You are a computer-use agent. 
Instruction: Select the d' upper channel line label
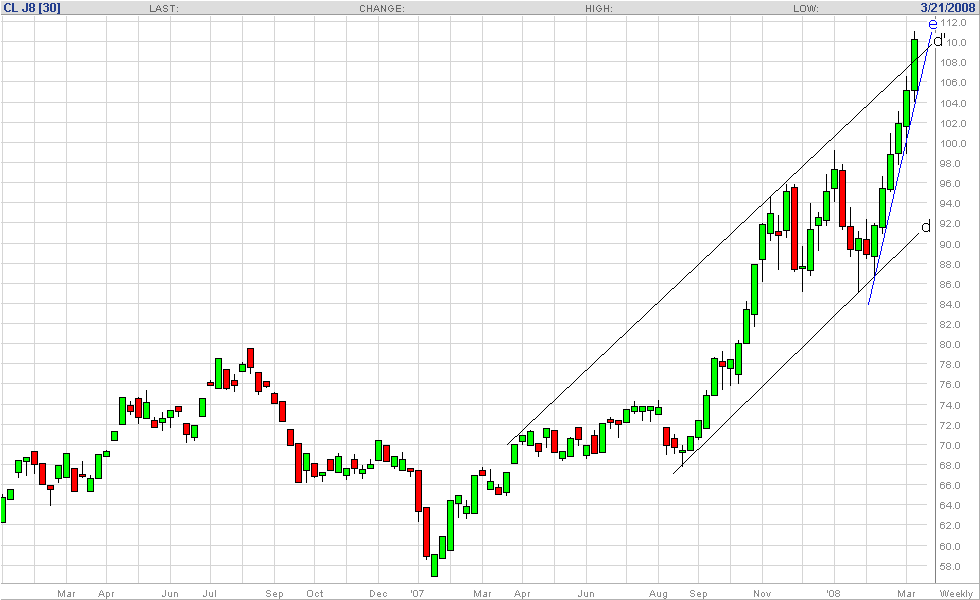point(939,41)
